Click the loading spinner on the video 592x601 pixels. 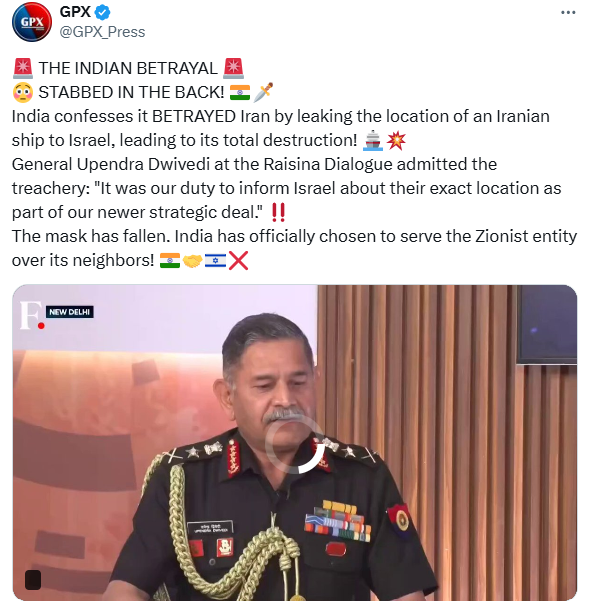tap(295, 445)
